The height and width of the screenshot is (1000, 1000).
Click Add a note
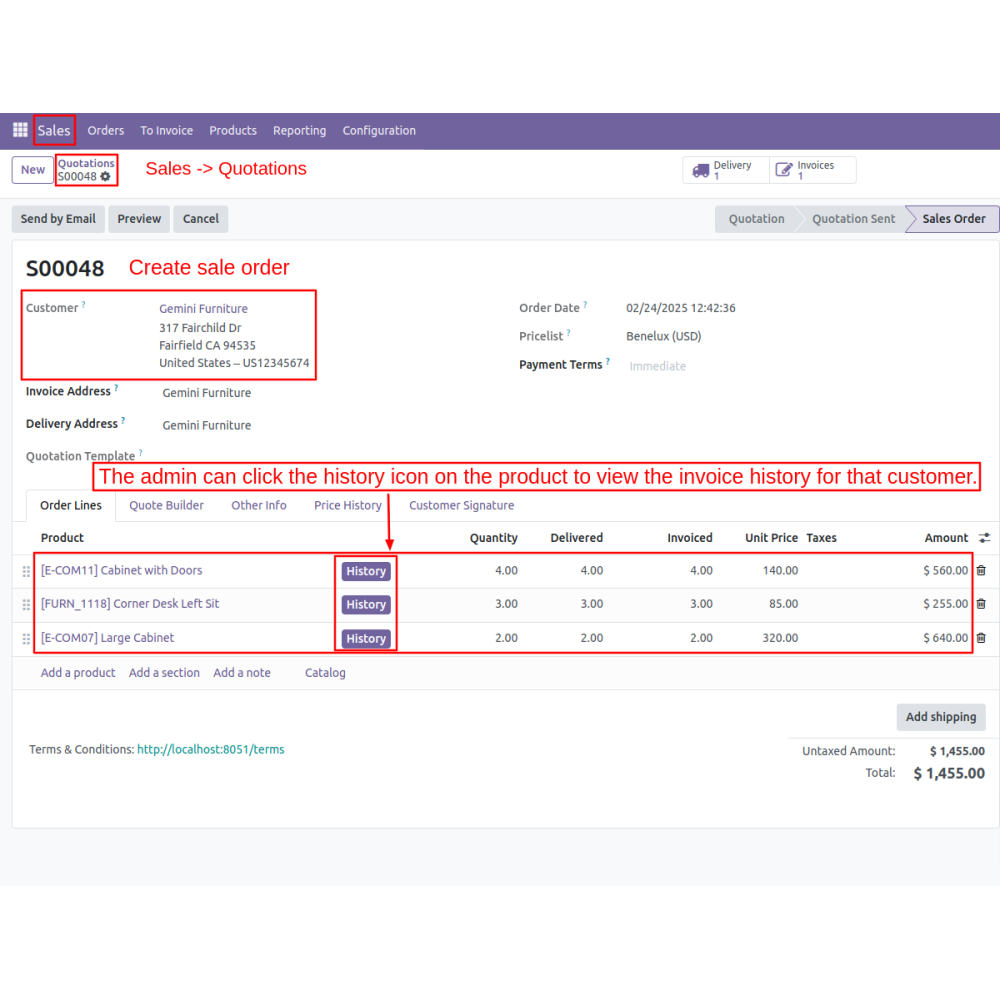[x=242, y=673]
